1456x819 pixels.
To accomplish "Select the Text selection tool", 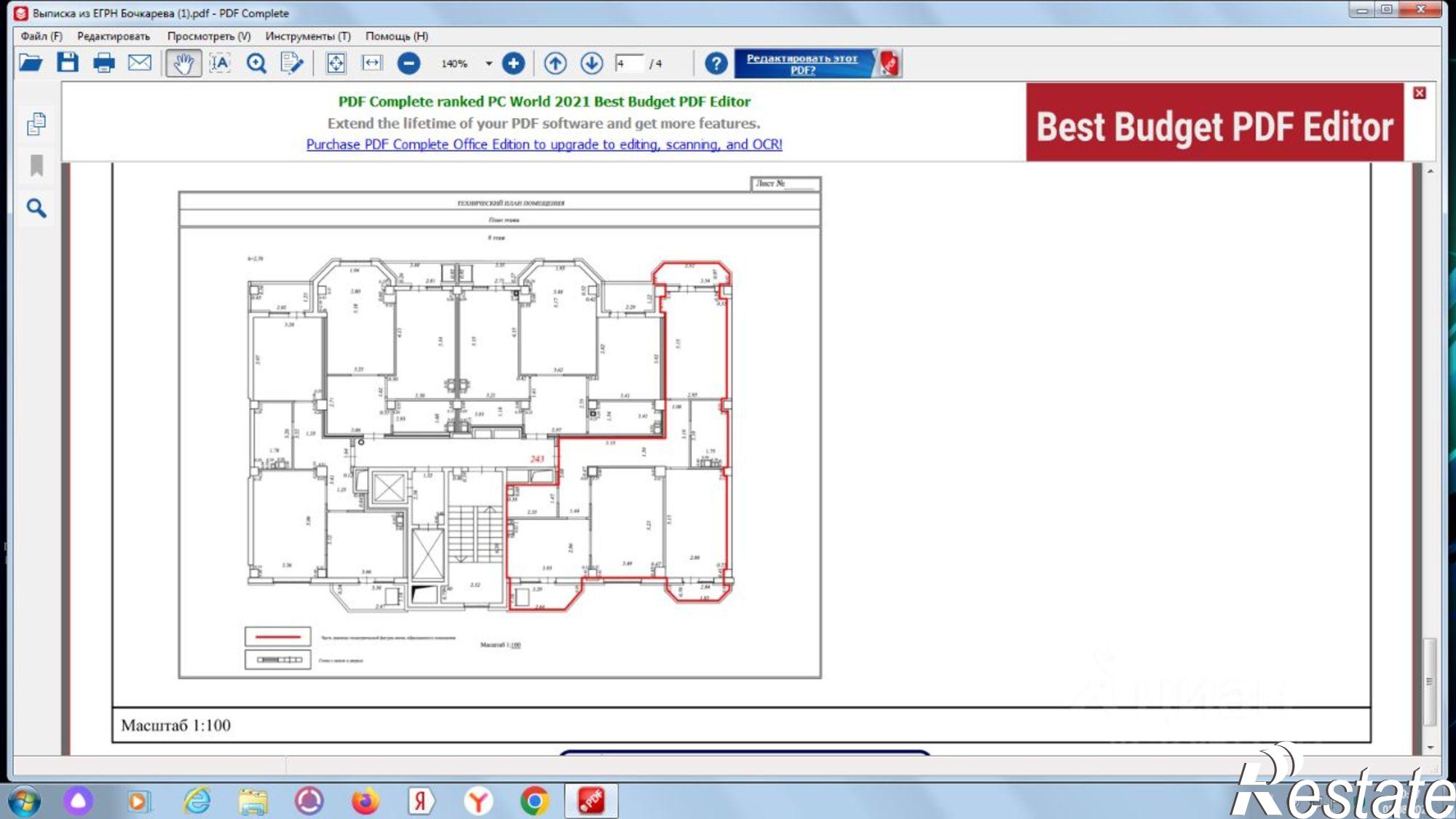I will pyautogui.click(x=220, y=63).
